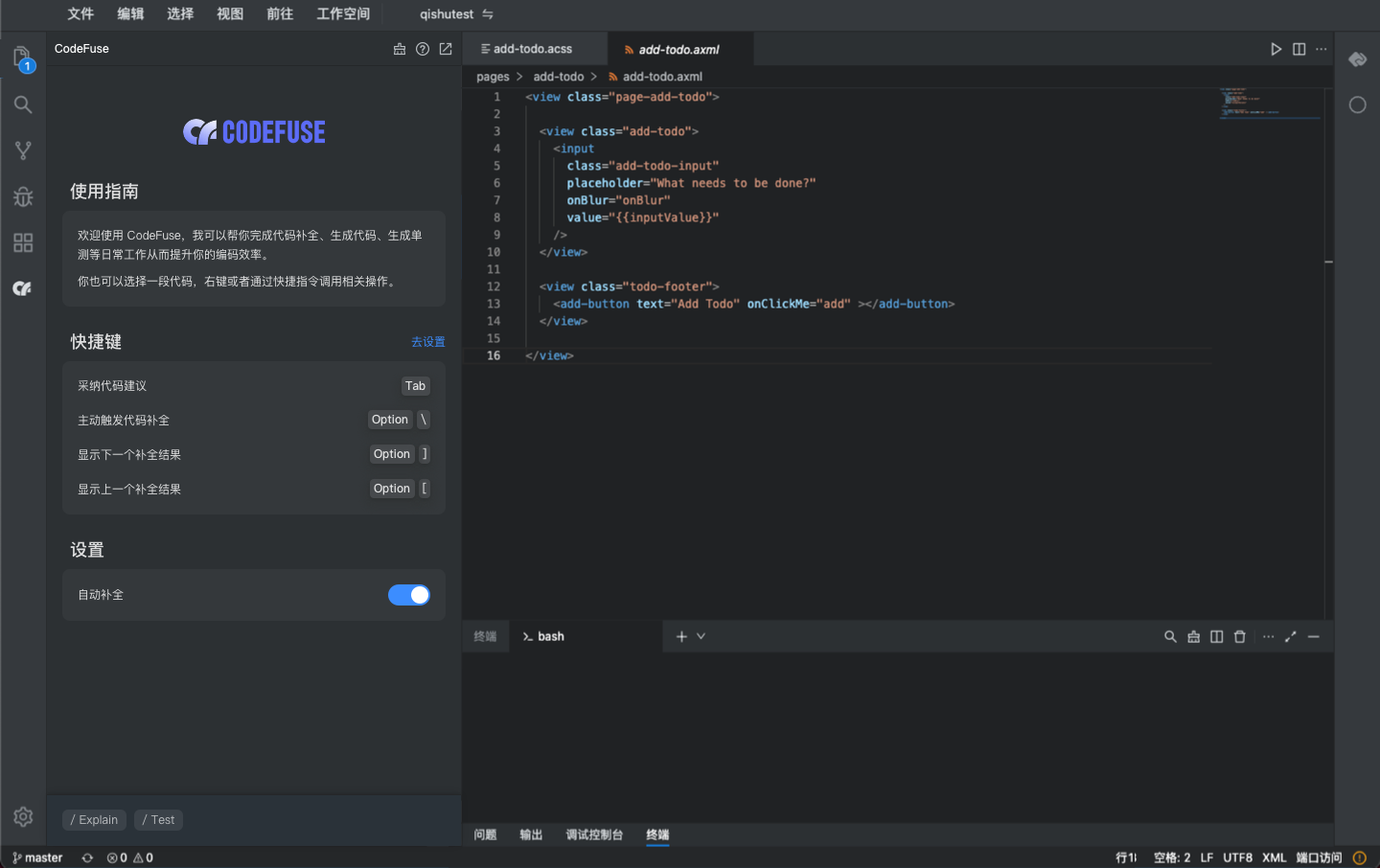The height and width of the screenshot is (868, 1380).
Task: Maximize the terminal panel with the expand icon
Action: 1291,636
